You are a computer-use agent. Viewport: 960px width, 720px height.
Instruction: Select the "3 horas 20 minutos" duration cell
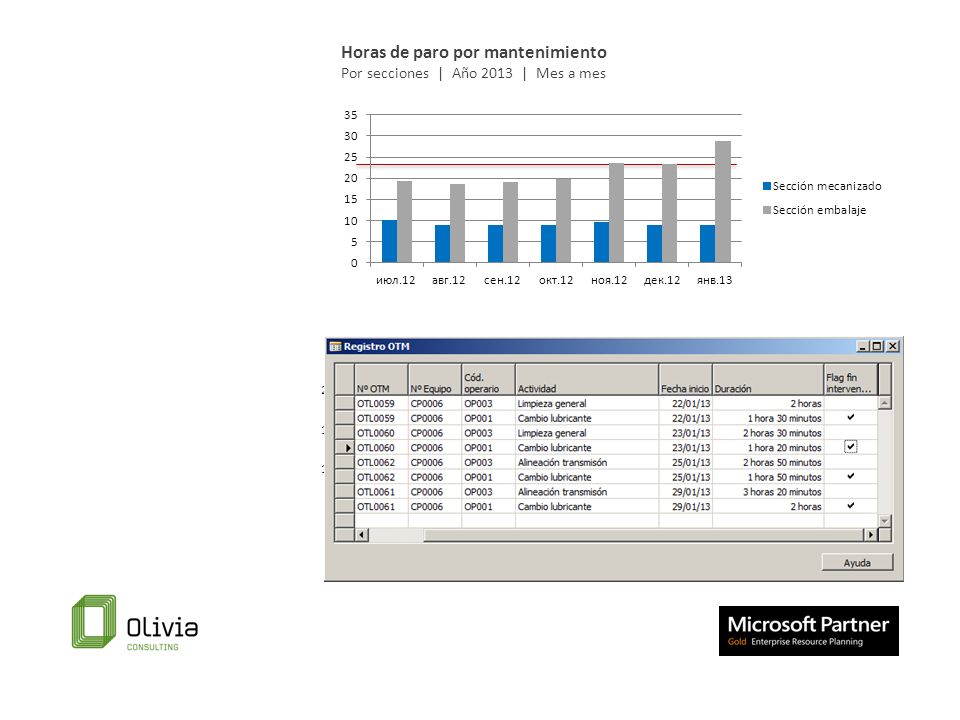tap(768, 492)
